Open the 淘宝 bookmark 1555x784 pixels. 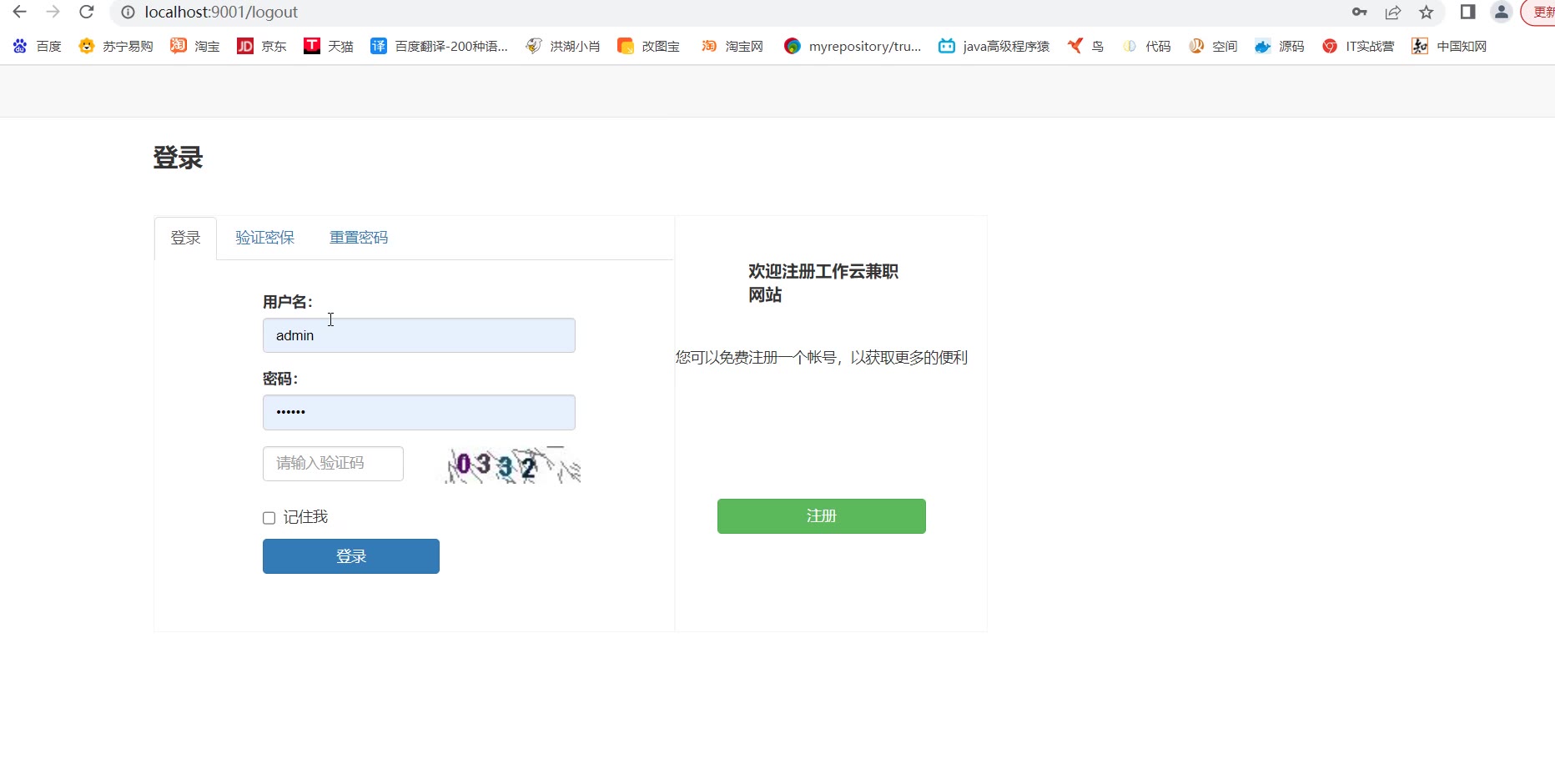[195, 46]
